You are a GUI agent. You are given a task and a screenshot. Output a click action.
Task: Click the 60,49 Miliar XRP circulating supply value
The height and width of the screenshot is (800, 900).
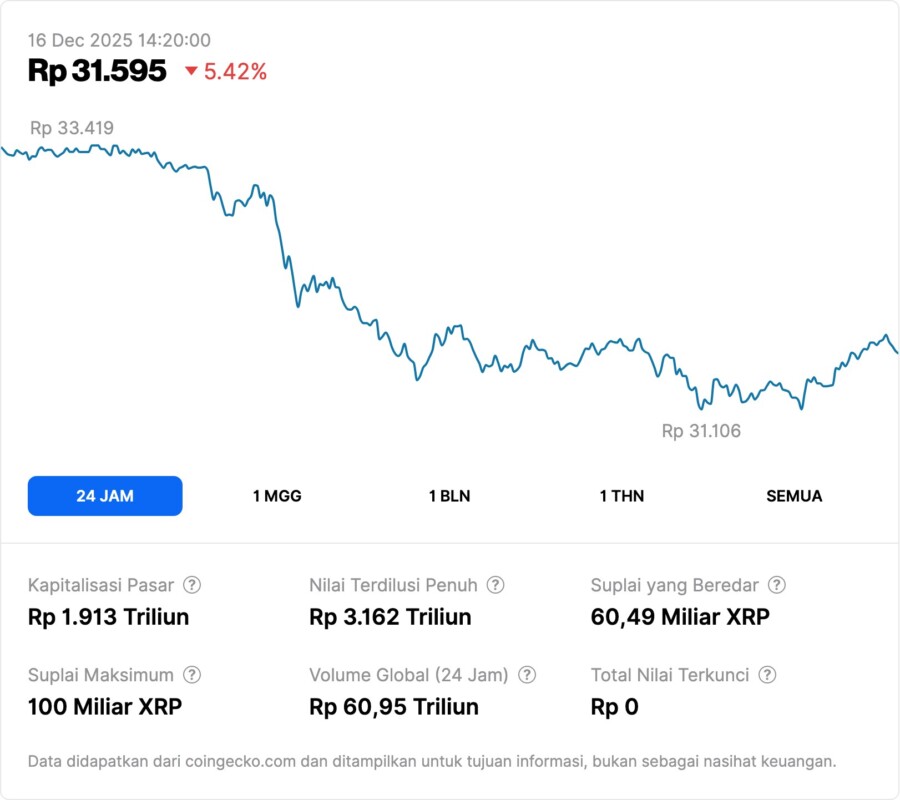pos(680,617)
